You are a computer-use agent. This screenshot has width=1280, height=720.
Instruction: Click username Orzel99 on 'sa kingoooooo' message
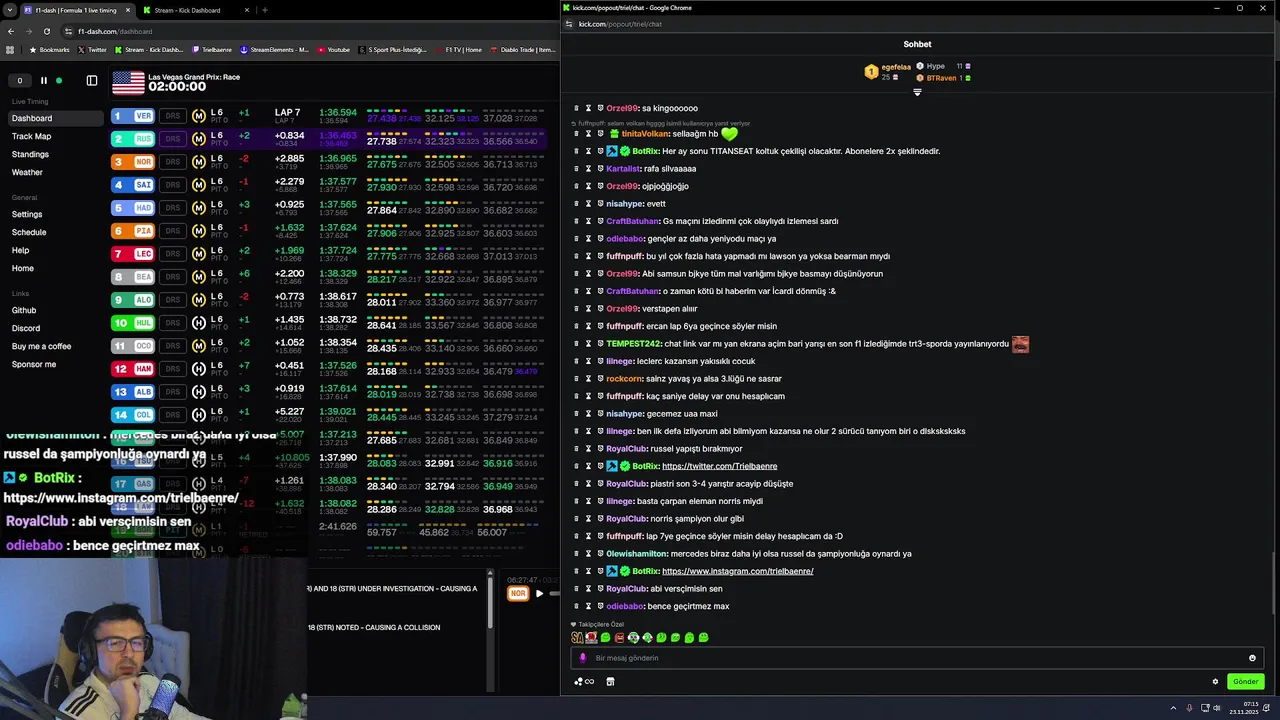pos(622,108)
